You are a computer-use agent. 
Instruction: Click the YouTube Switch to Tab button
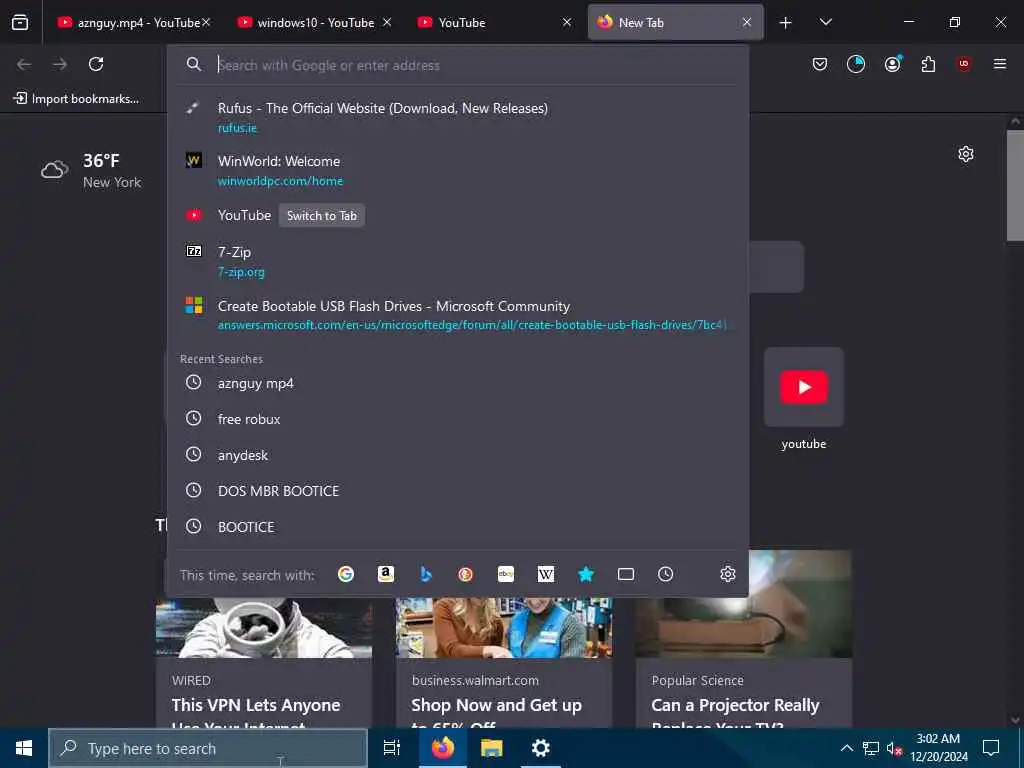[x=321, y=216]
